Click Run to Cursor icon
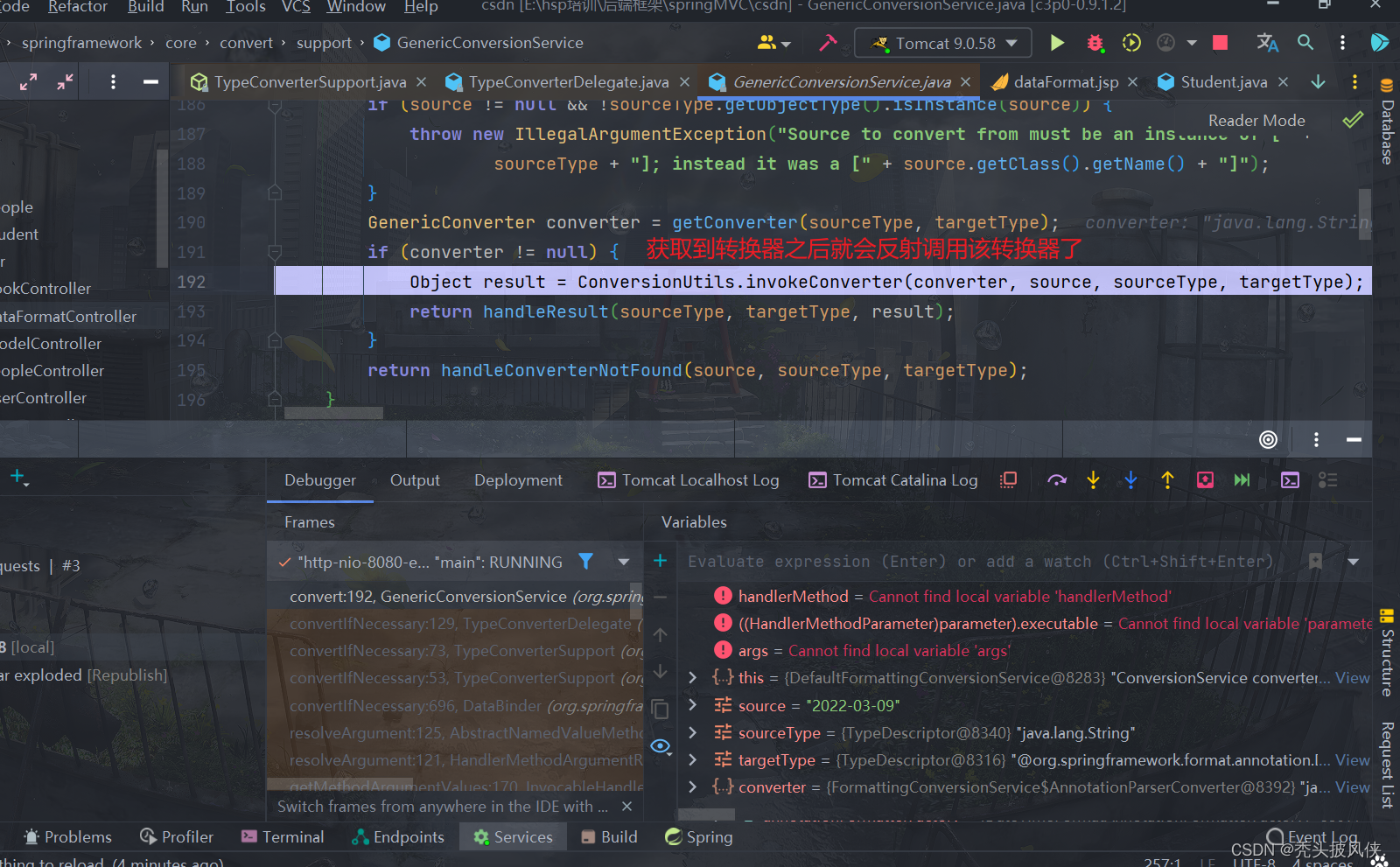Screen dimensions: 1400x867 [x=1242, y=480]
